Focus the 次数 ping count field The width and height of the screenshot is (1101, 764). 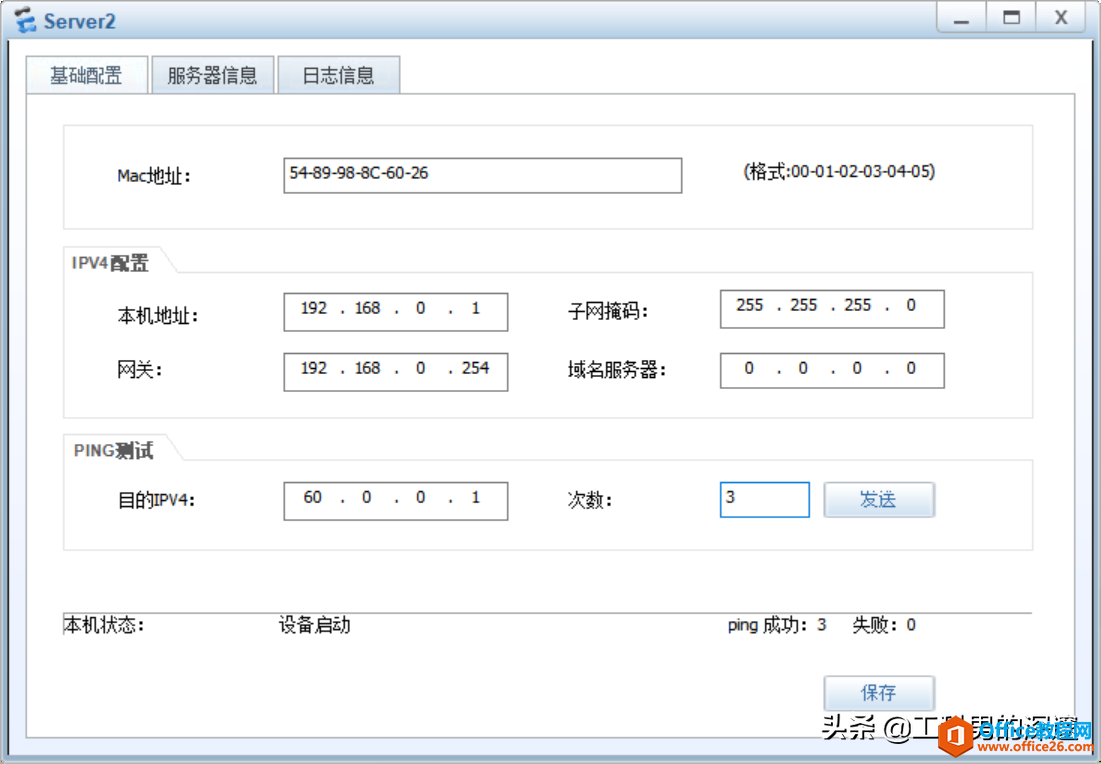tap(764, 499)
